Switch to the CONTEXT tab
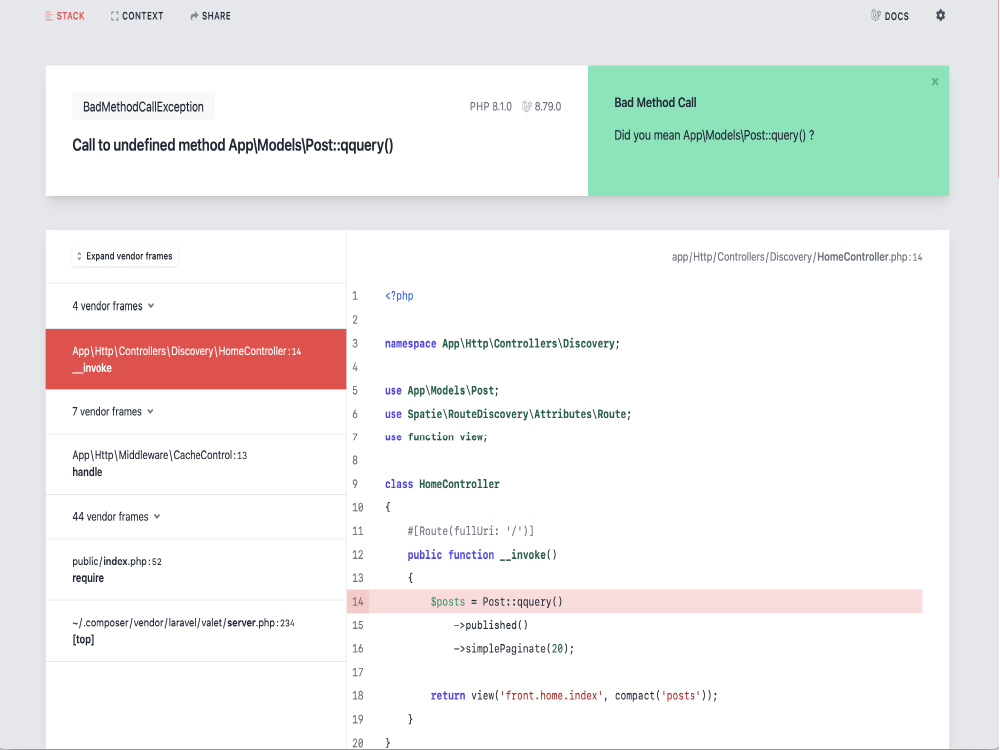Image resolution: width=1000 pixels, height=750 pixels. pos(136,16)
